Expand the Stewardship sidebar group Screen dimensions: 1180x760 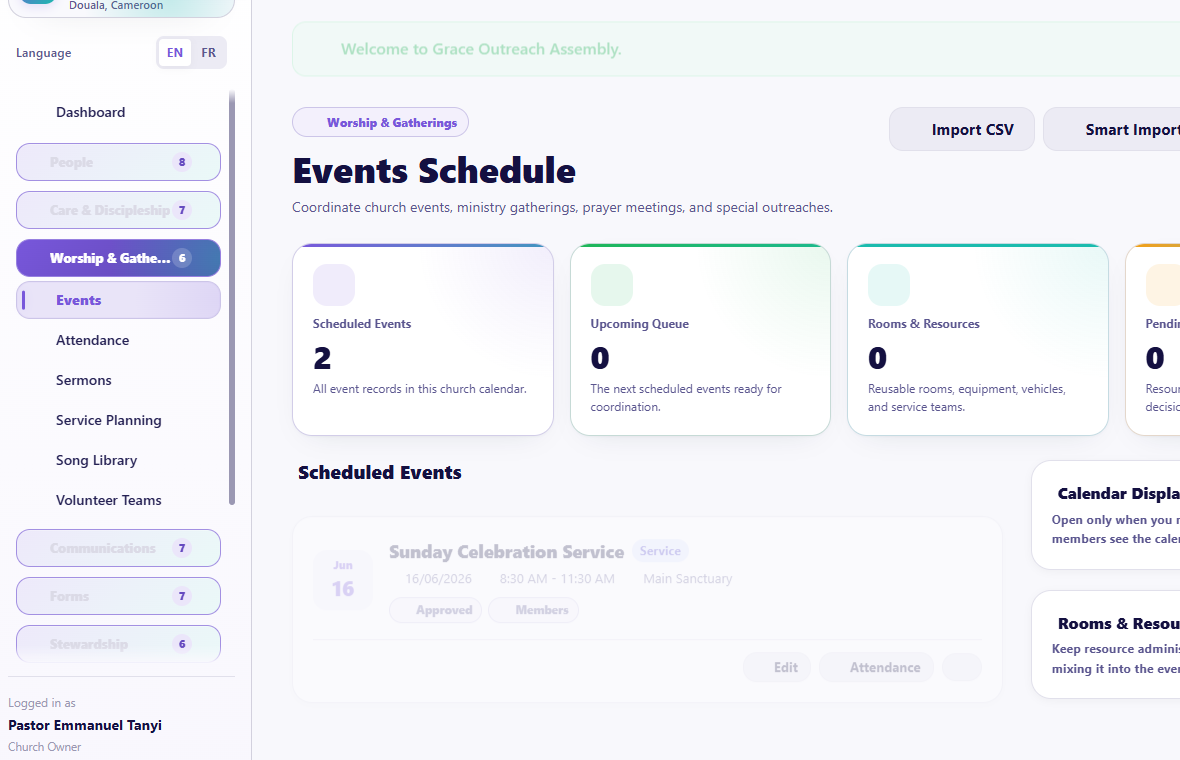tap(118, 643)
